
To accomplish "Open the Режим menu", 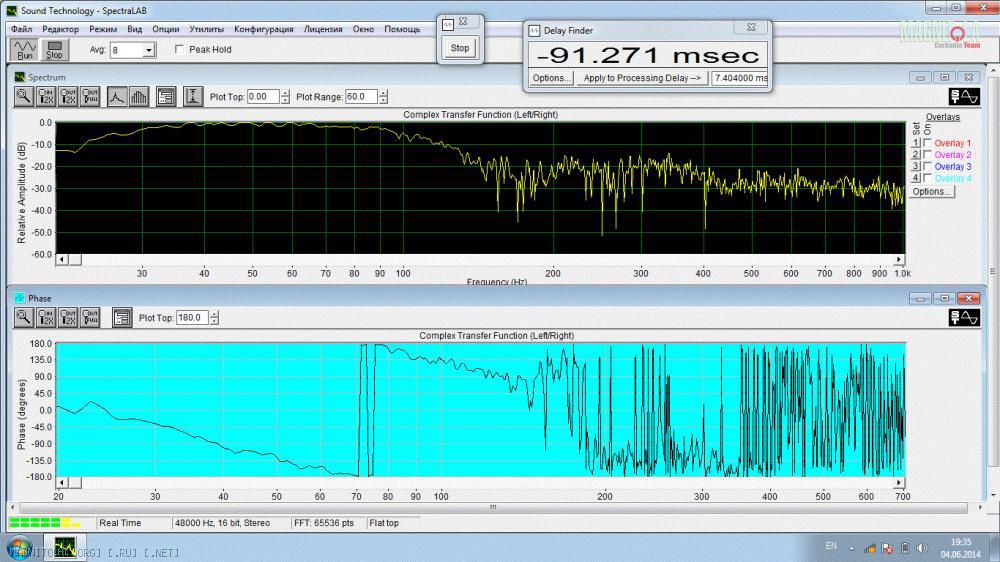I will pyautogui.click(x=103, y=29).
